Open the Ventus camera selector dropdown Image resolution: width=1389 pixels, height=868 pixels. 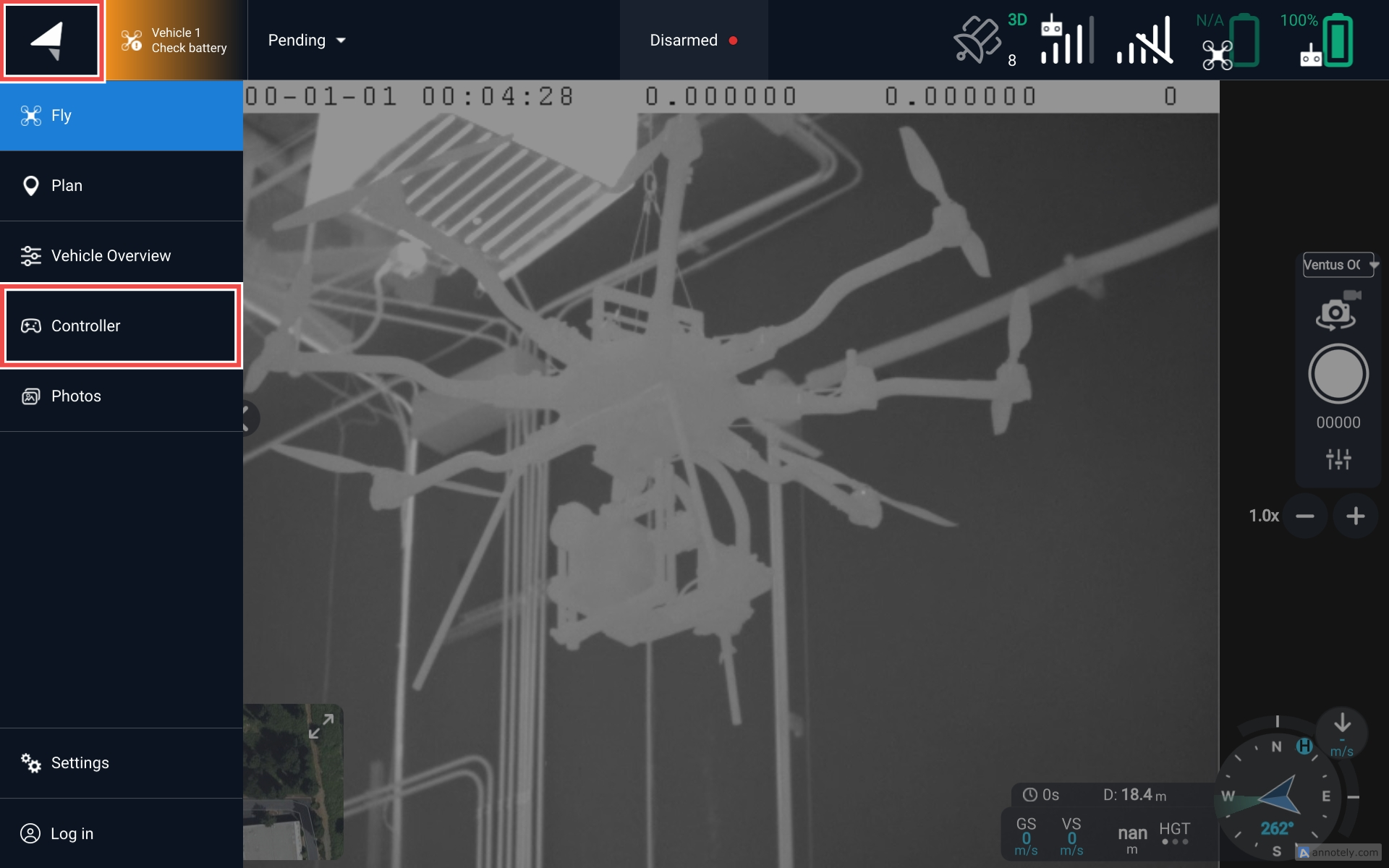(1338, 265)
